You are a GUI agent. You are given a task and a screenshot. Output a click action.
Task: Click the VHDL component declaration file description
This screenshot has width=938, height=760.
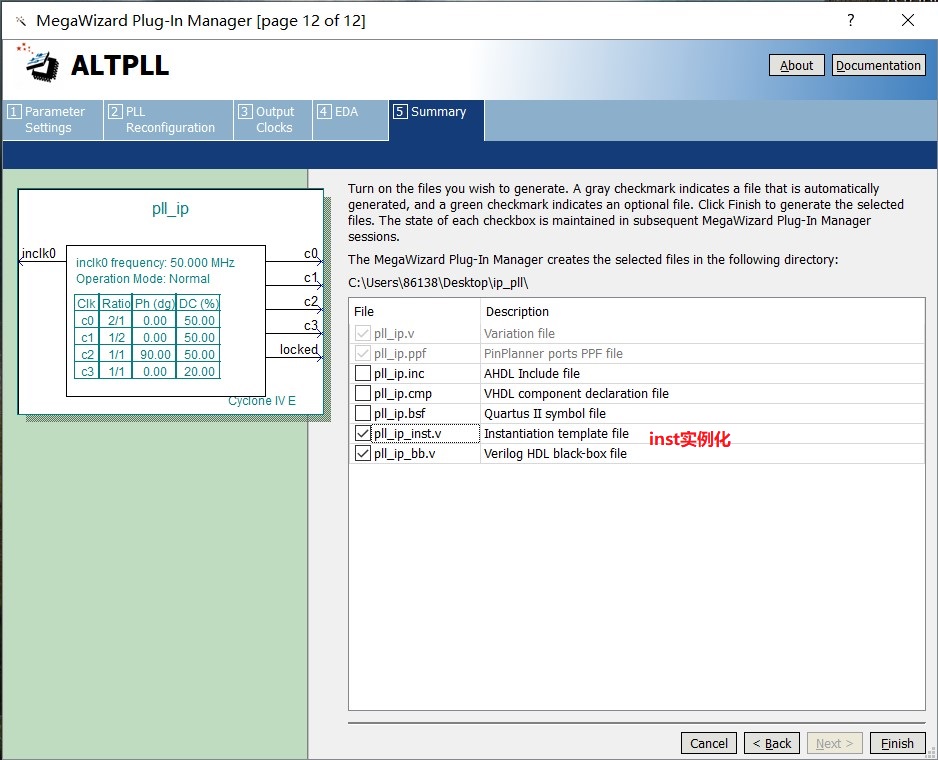pos(576,394)
